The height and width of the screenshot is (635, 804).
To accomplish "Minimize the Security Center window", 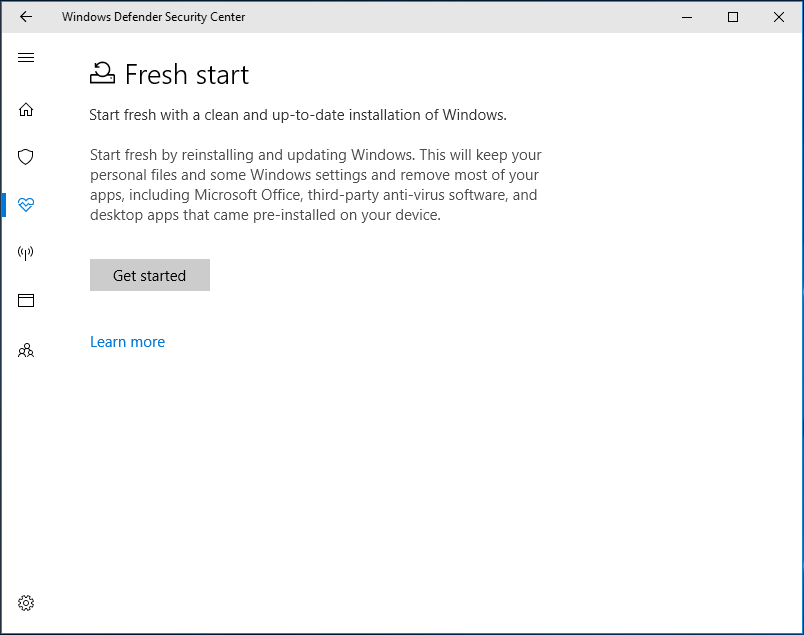I will 687,17.
